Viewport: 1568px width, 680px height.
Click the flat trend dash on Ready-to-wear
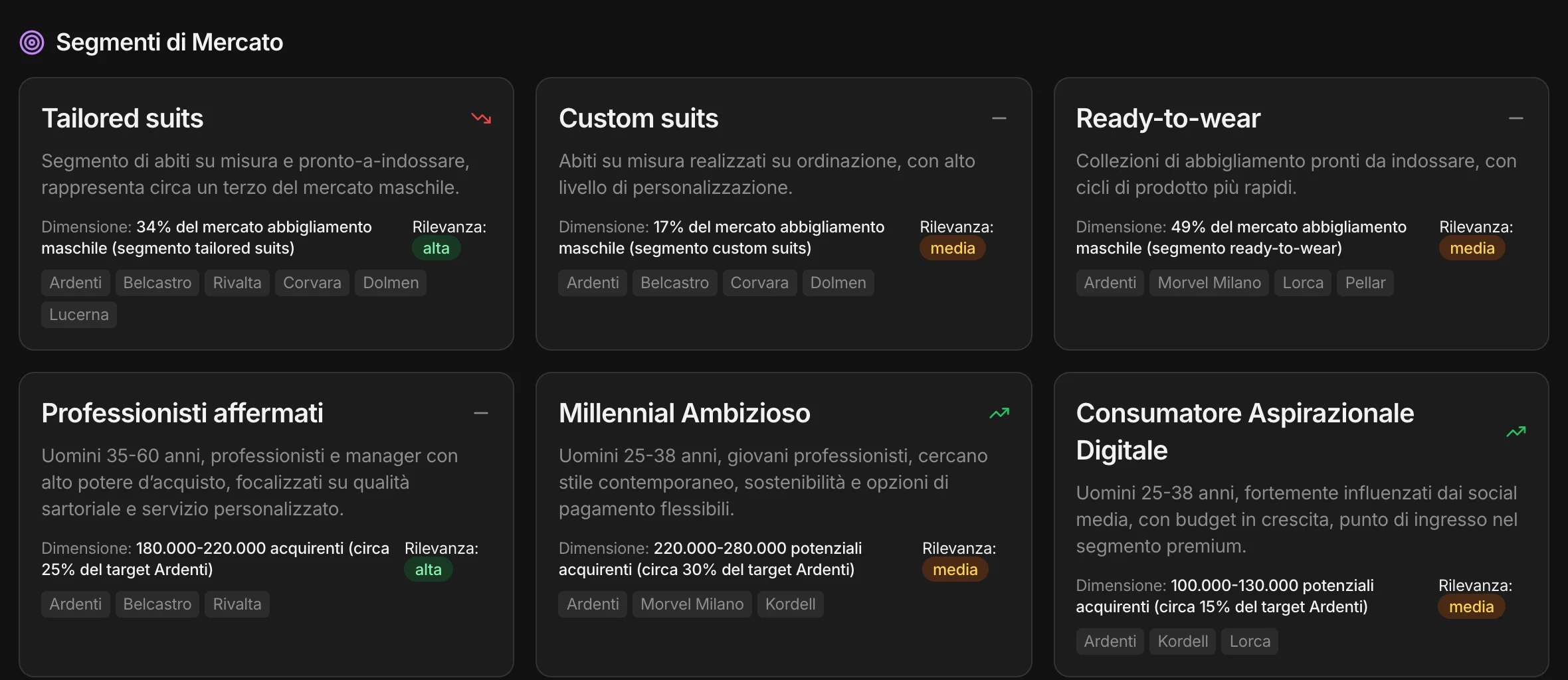pos(1516,118)
